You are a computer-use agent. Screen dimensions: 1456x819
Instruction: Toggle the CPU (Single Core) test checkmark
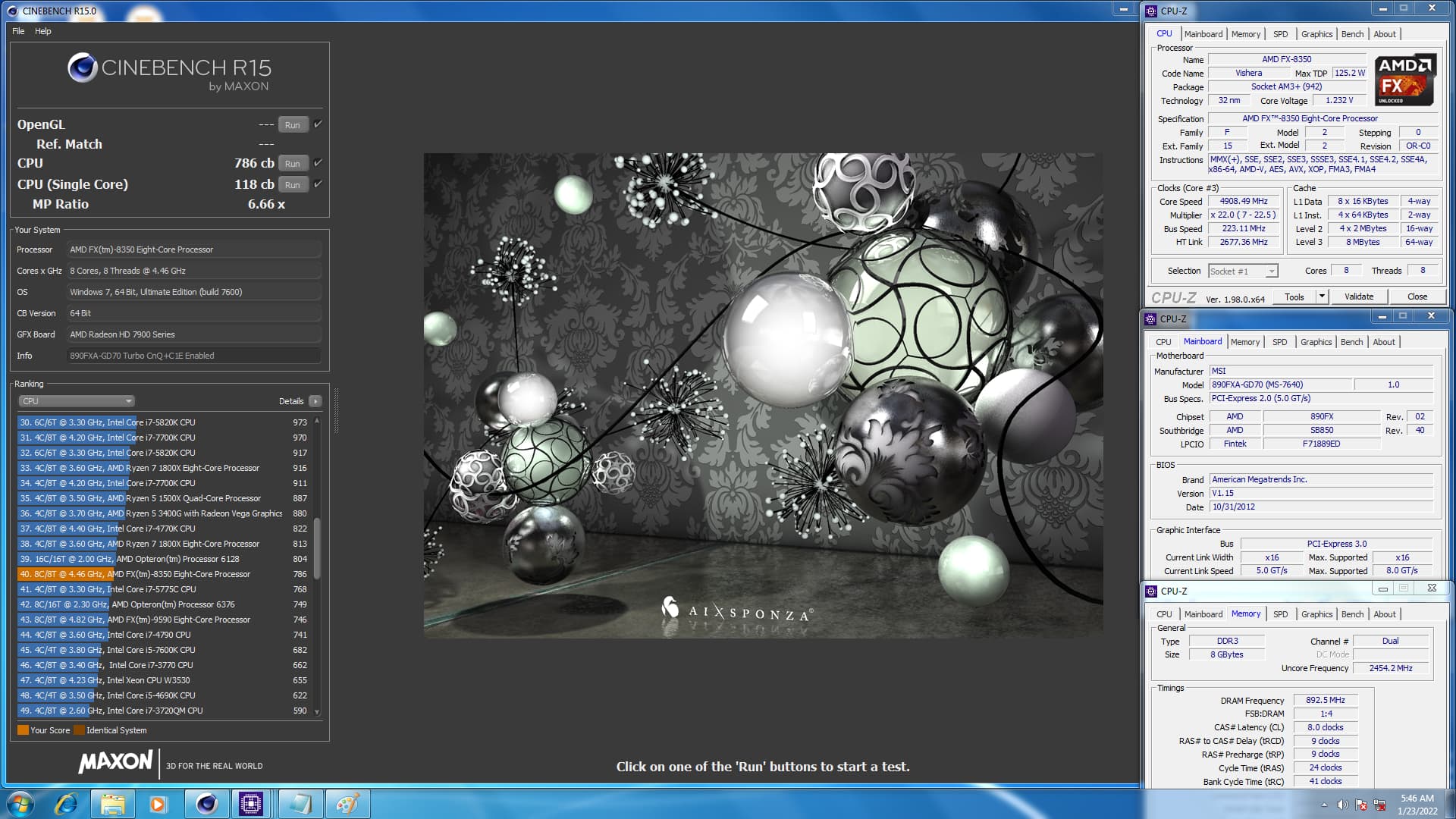[x=318, y=184]
